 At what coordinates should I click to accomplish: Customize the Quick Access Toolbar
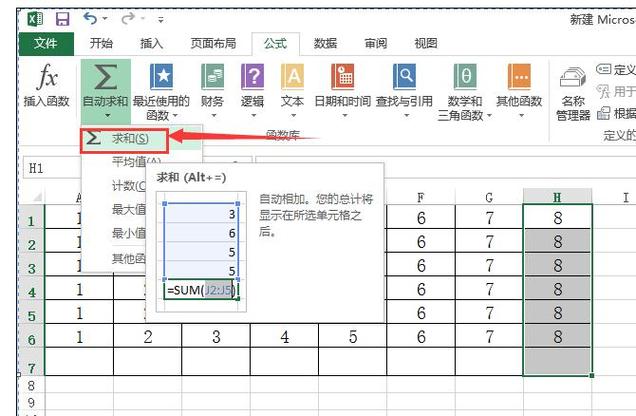(161, 19)
